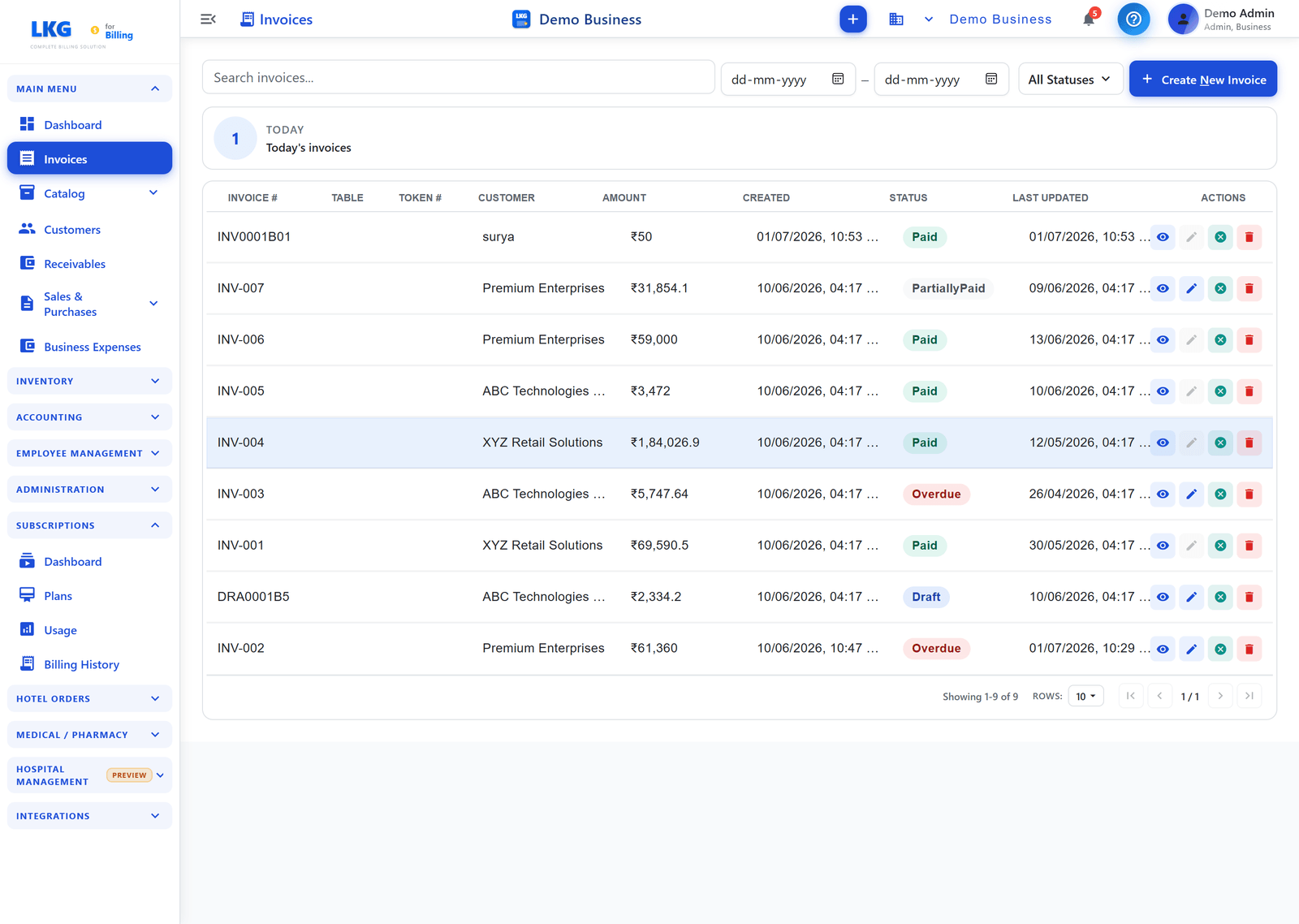
Task: Collapse the sidebar with the hamburger icon
Action: 208,19
